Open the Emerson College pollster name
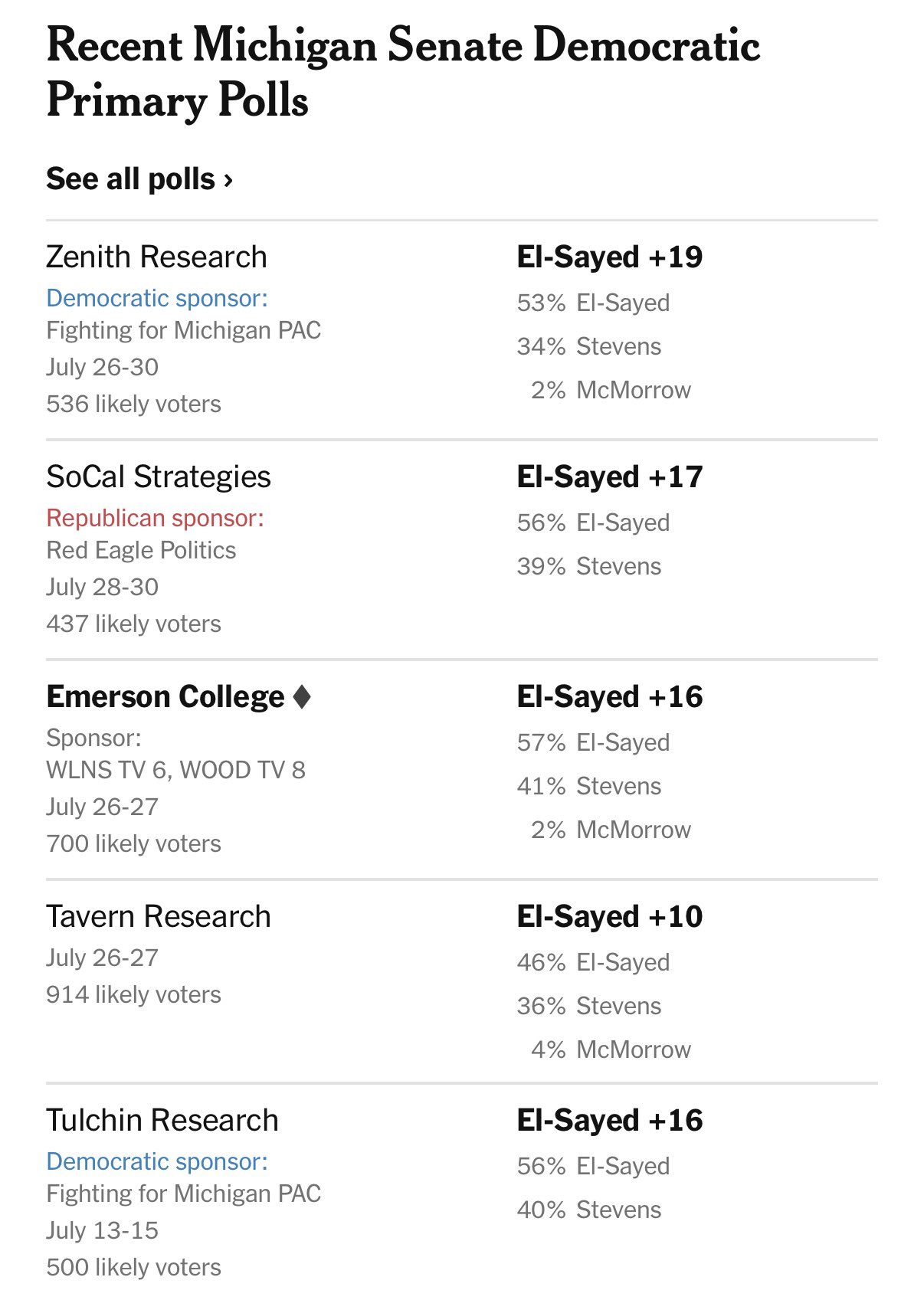Viewport: 924px width, 1300px height. coord(165,696)
